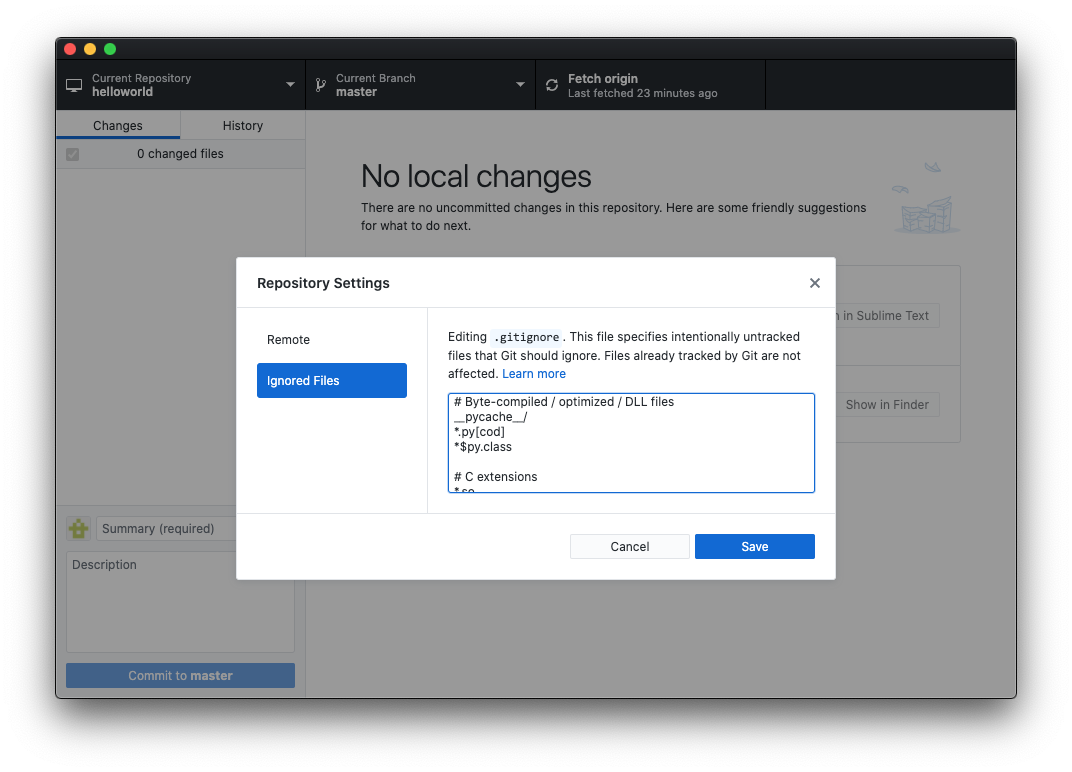Switch to the Changes tab
1072x772 pixels.
click(118, 126)
